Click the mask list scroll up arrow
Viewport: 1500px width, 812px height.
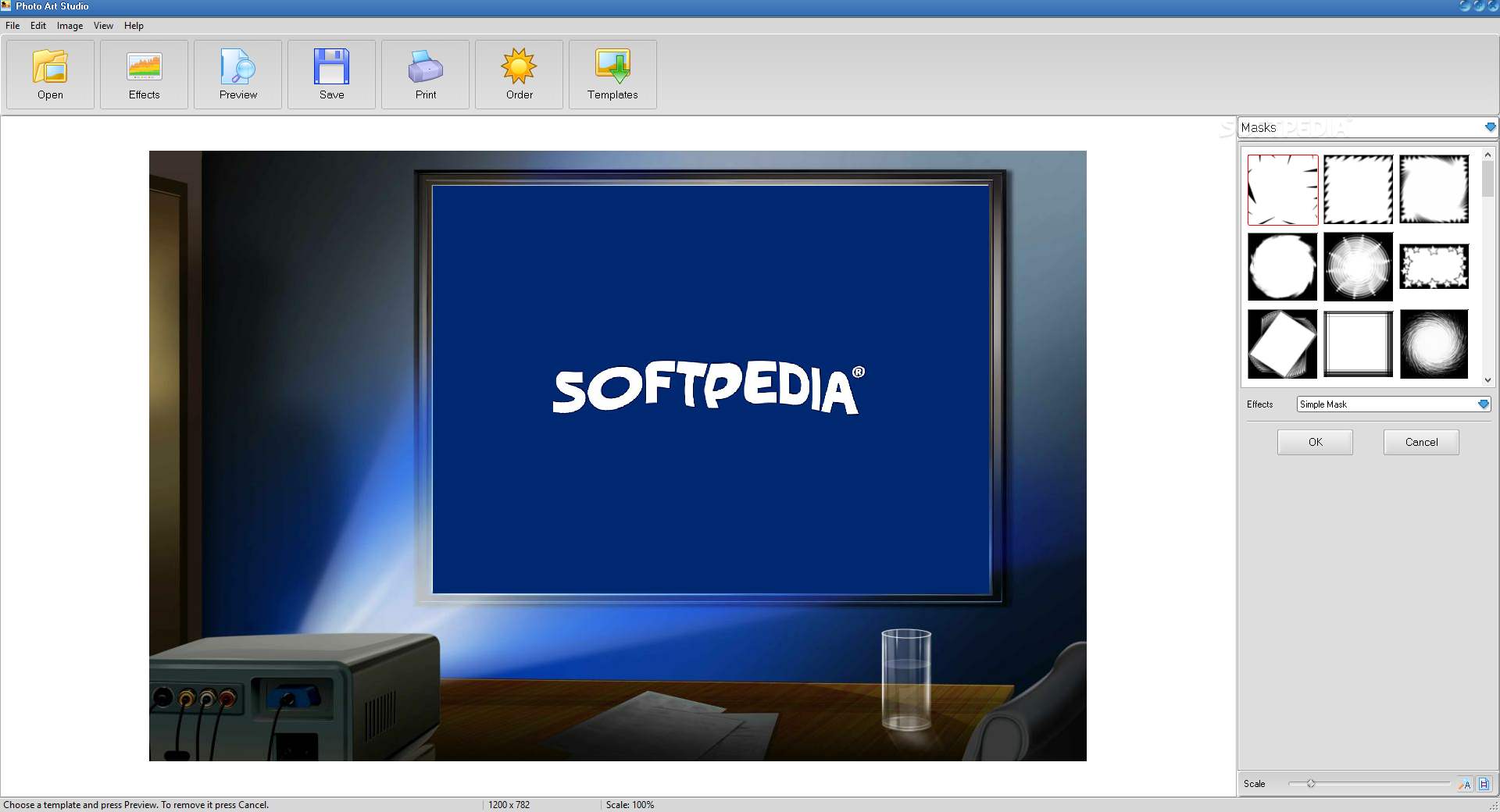point(1487,155)
